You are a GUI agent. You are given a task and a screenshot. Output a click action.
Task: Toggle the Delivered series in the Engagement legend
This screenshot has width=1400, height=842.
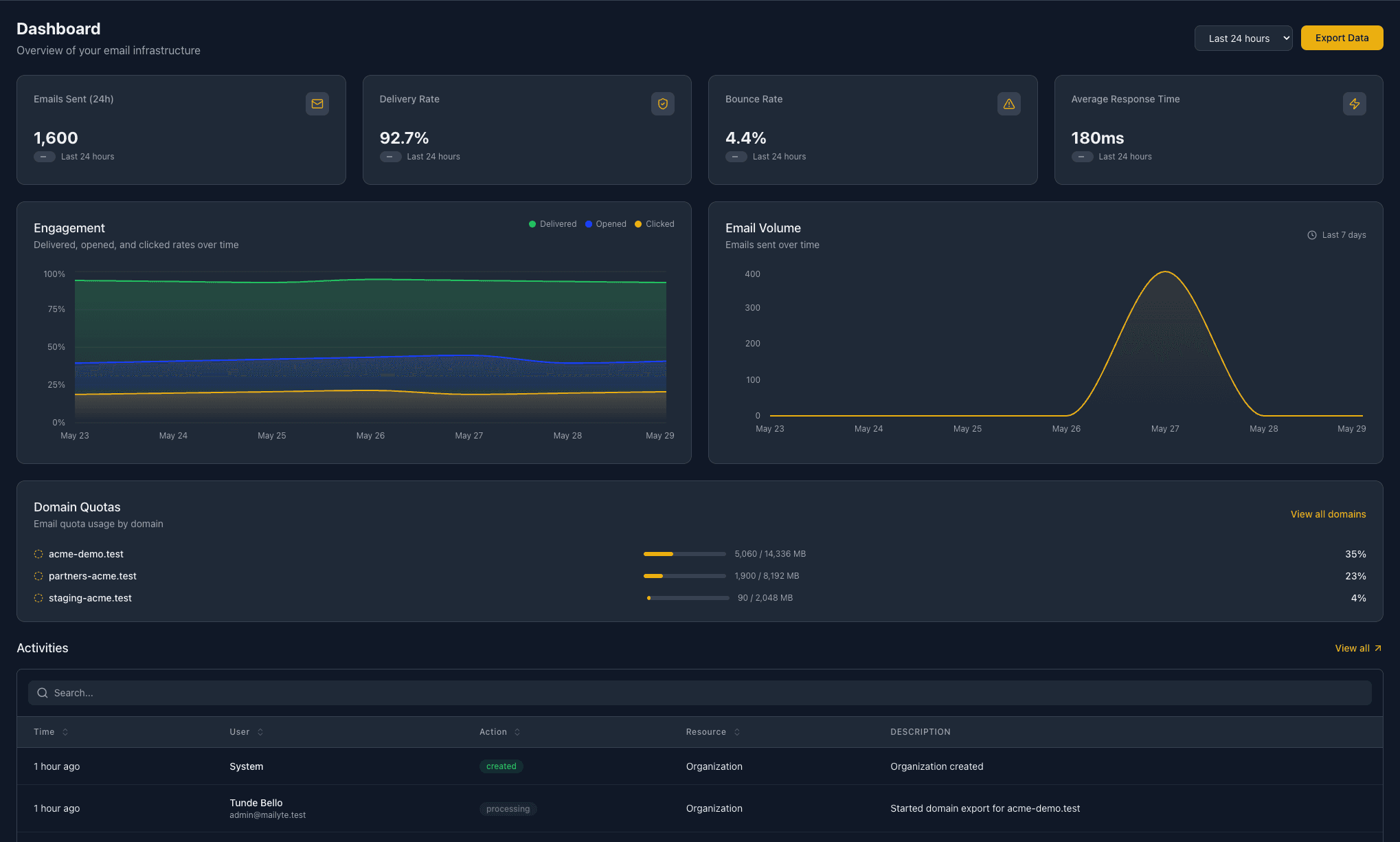pos(552,224)
